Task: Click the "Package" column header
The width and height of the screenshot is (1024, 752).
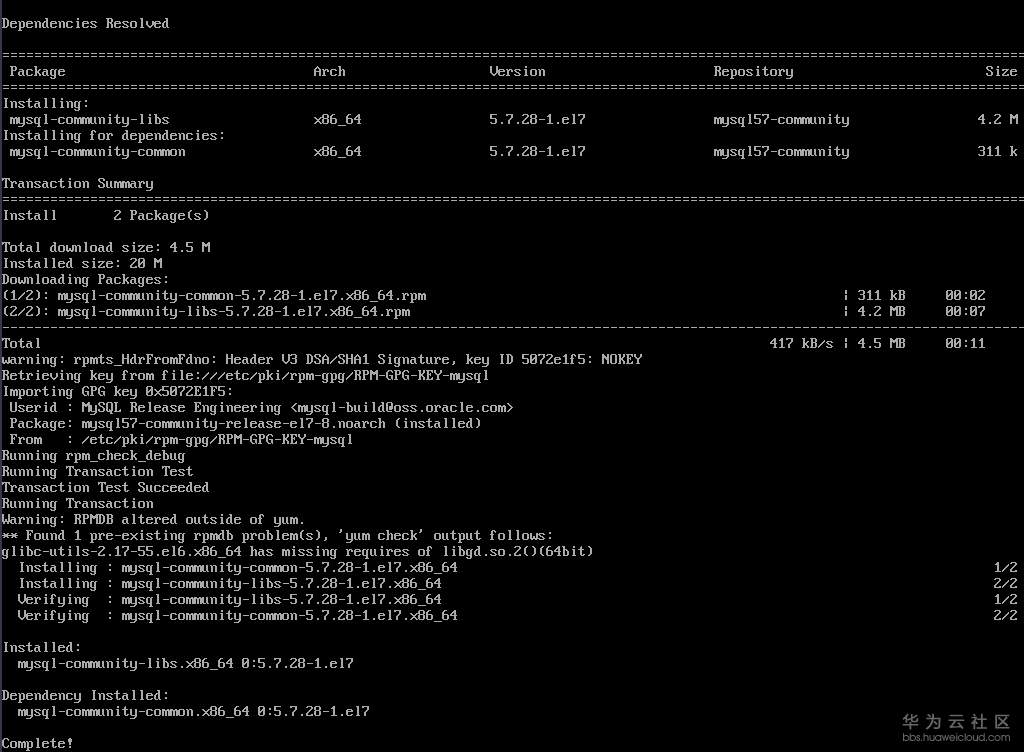Action: [x=37, y=72]
